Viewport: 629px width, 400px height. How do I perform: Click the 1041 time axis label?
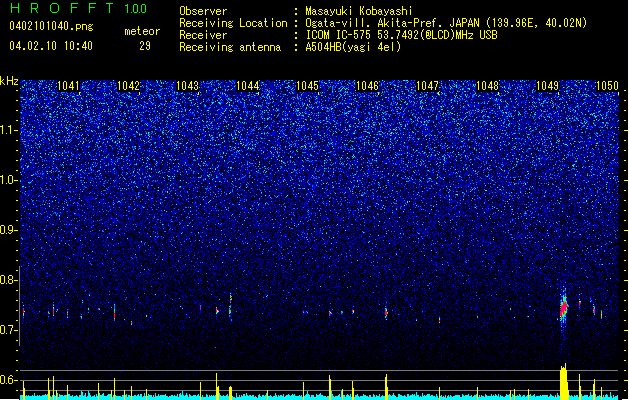pos(68,86)
